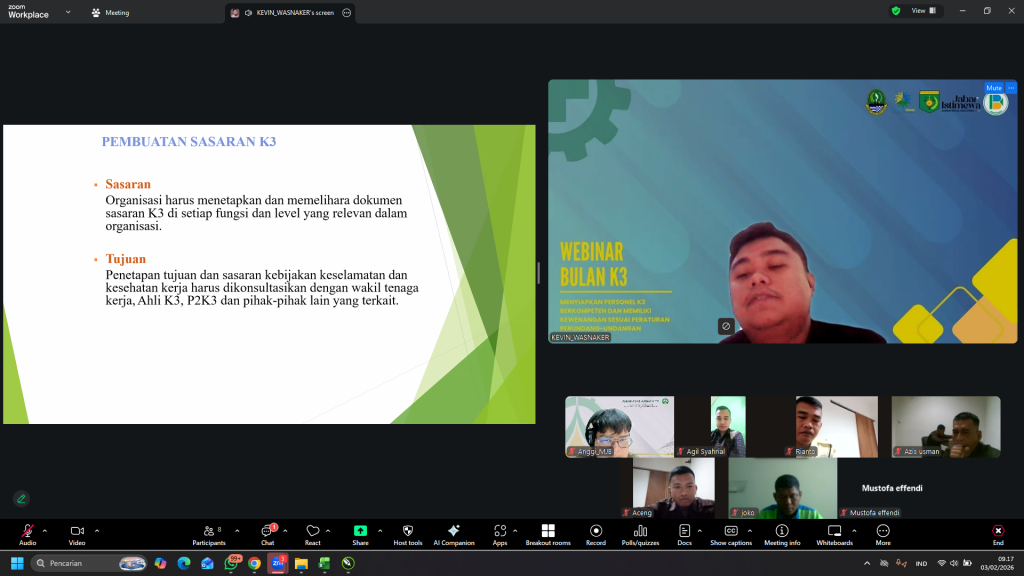The height and width of the screenshot is (576, 1024).
Task: Launch AI Companion
Action: (454, 533)
